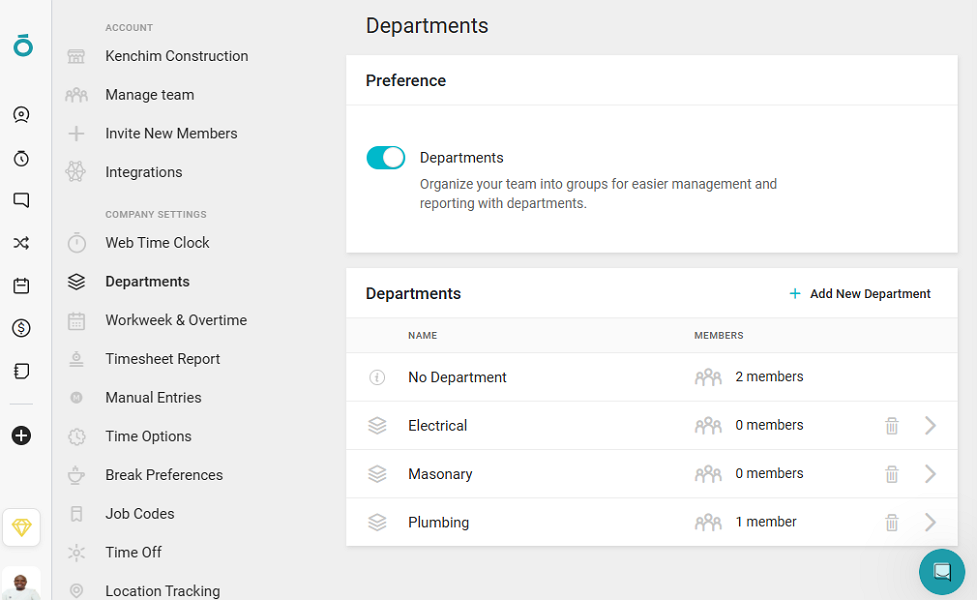The width and height of the screenshot is (977, 600).
Task: Expand the Electrical department chevron
Action: tap(930, 426)
